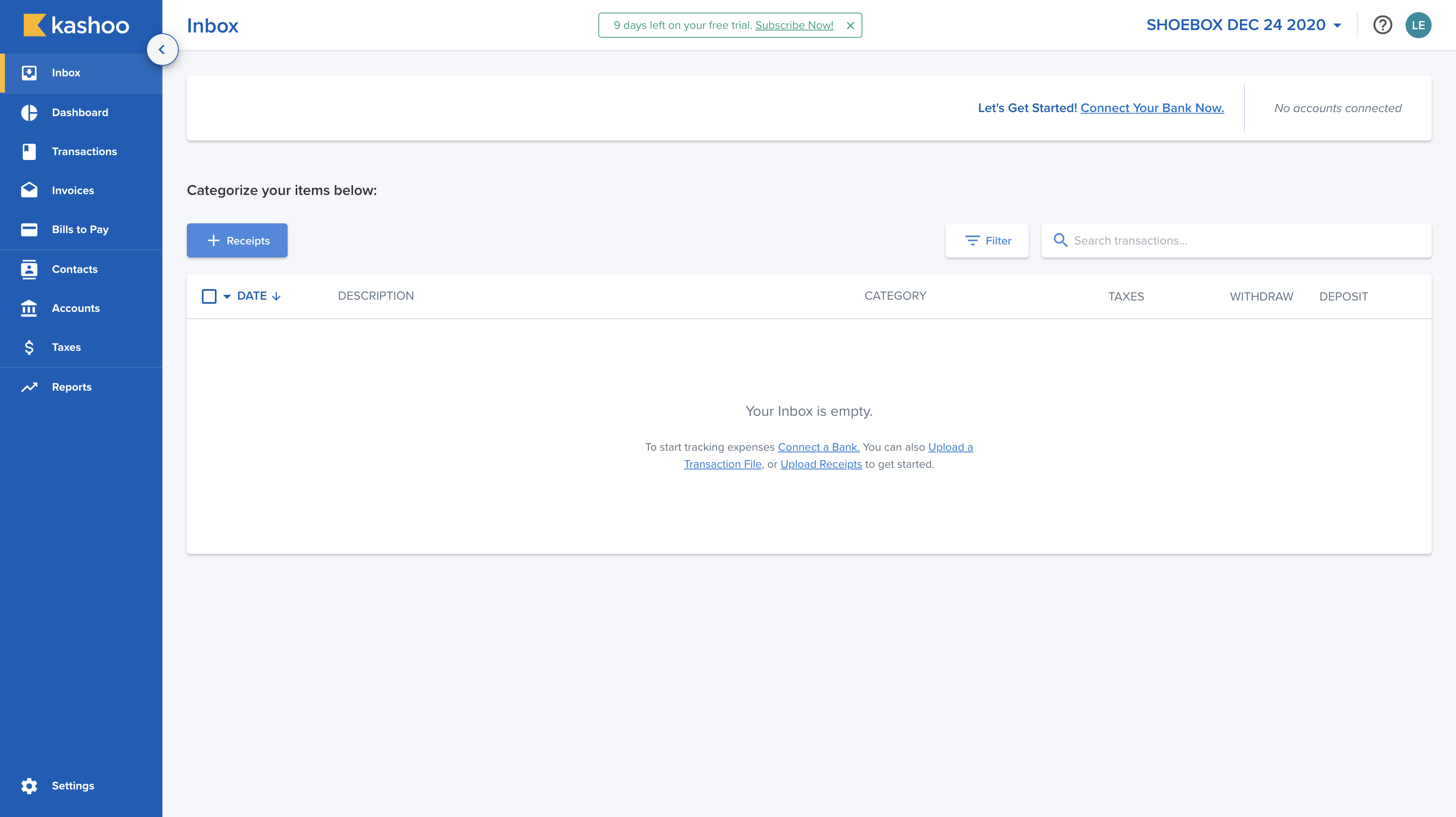Expand the SHOEBOX DEC 24 2020 business dropdown
The image size is (1456, 817).
click(1244, 25)
